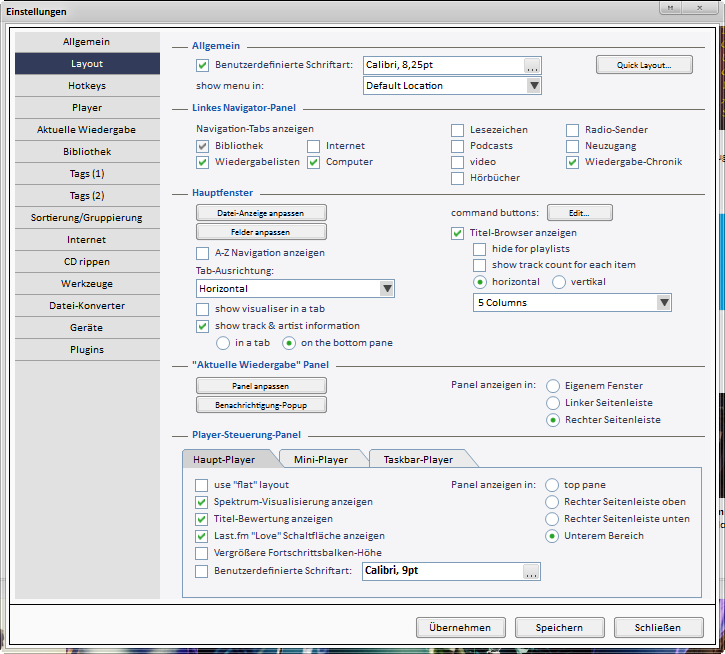Expand the 5 Columns dropdown
Screen dimensions: 725x654
[572, 303]
